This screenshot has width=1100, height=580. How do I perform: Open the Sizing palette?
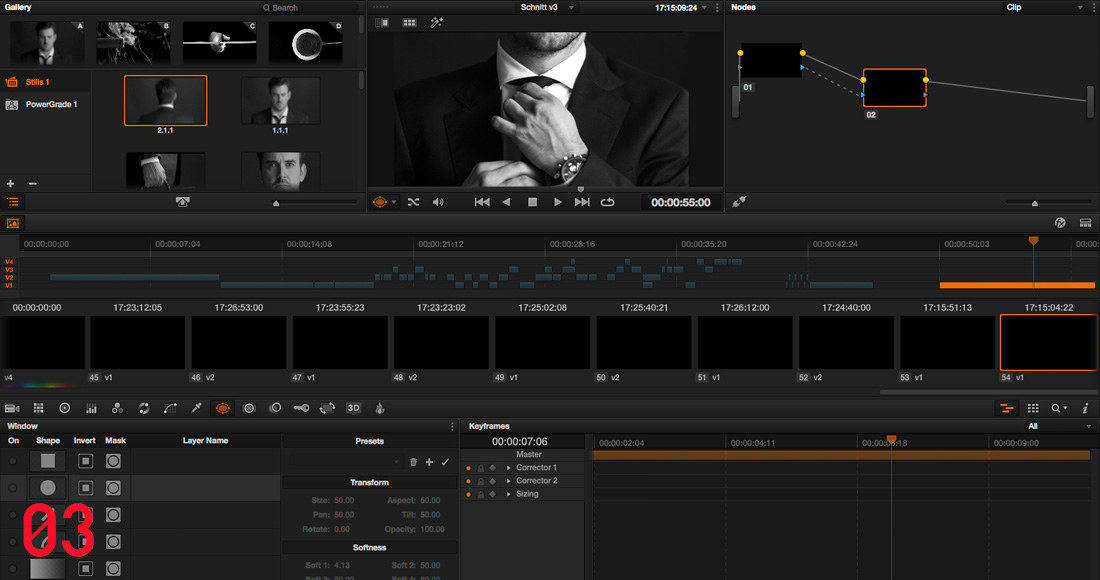click(328, 408)
